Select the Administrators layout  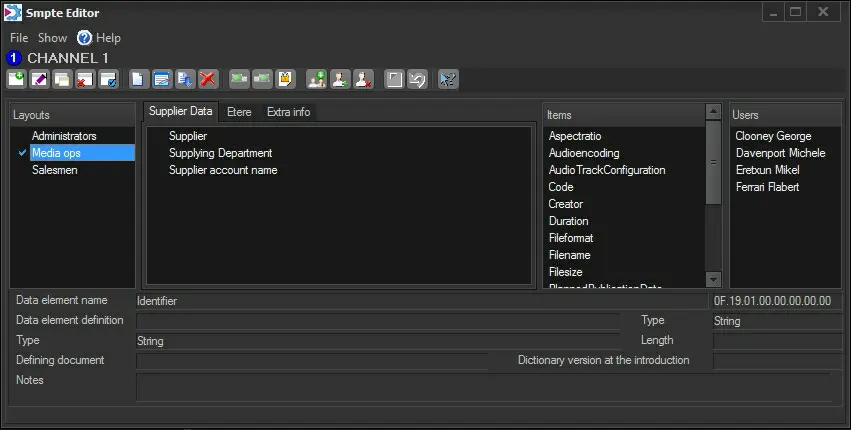(64, 136)
